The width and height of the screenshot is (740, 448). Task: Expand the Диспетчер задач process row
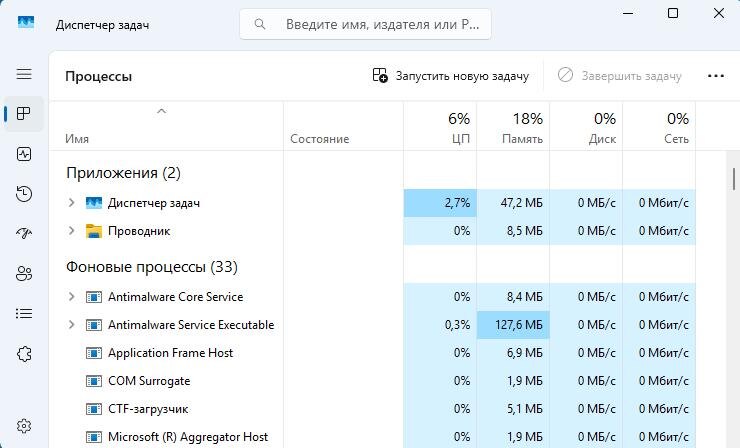71,203
